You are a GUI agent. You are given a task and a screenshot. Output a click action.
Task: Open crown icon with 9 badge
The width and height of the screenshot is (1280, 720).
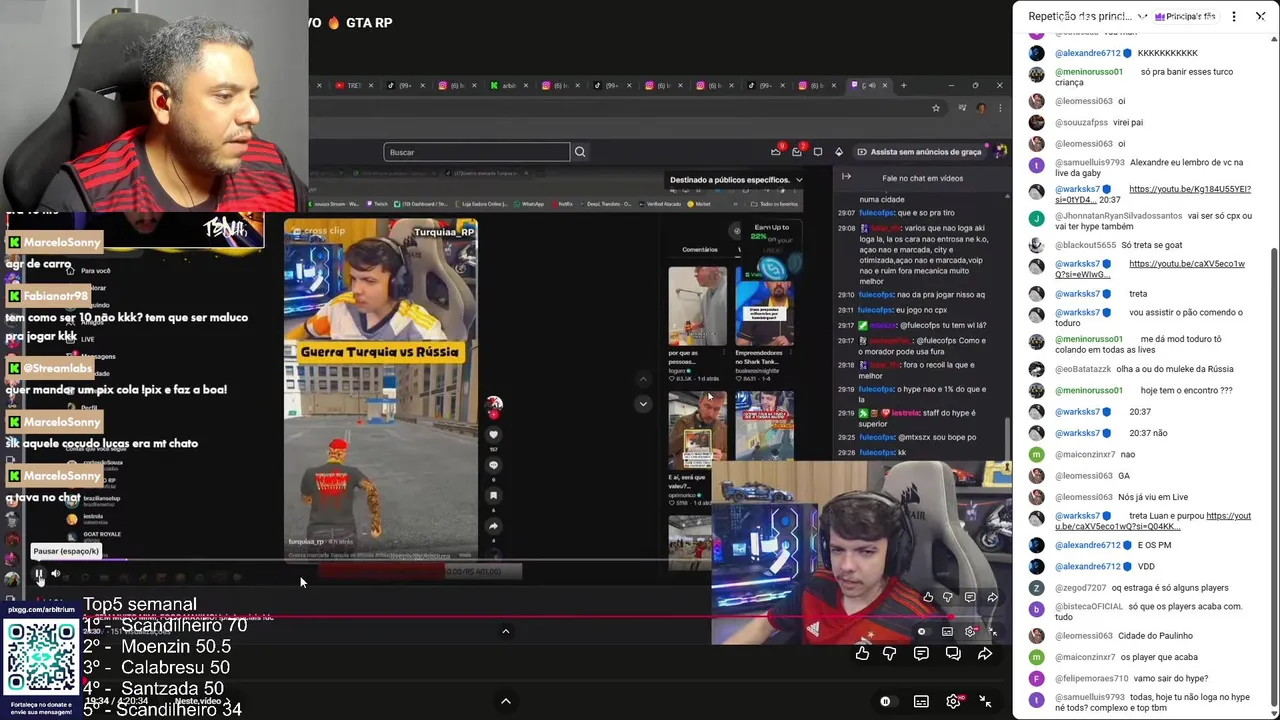pyautogui.click(x=776, y=151)
